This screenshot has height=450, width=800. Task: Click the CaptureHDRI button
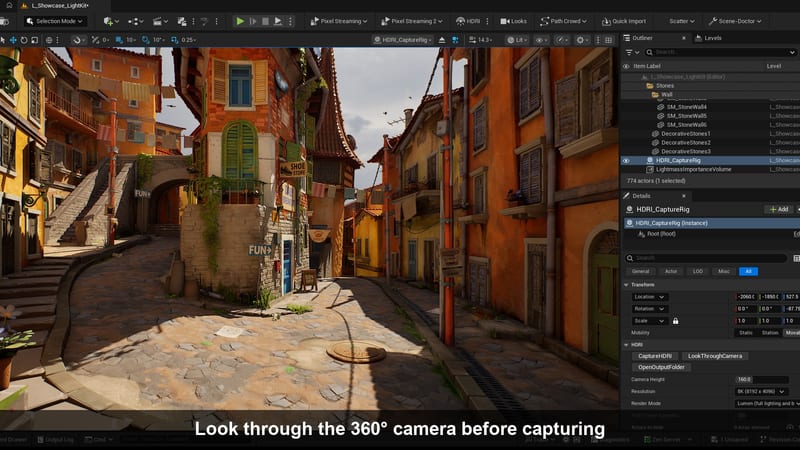(x=655, y=356)
